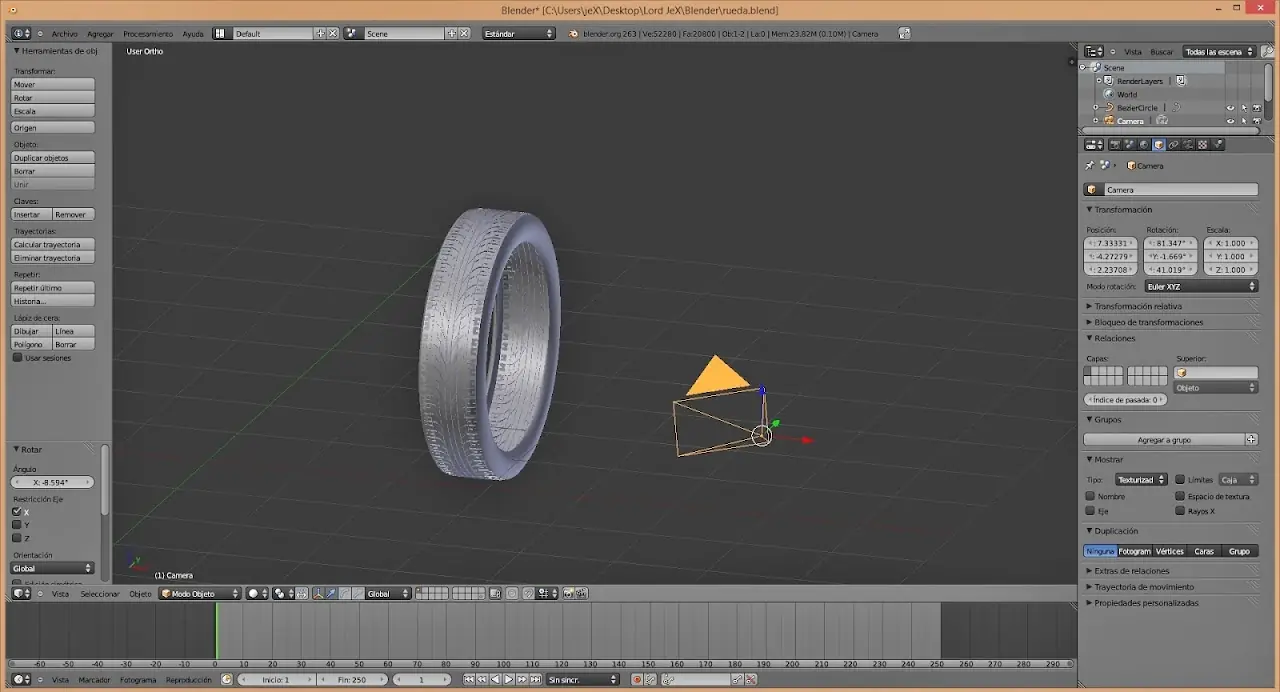Screen dimensions: 1280x692
Task: Click the snap magnet icon in viewport header
Action: pyautogui.click(x=528, y=593)
